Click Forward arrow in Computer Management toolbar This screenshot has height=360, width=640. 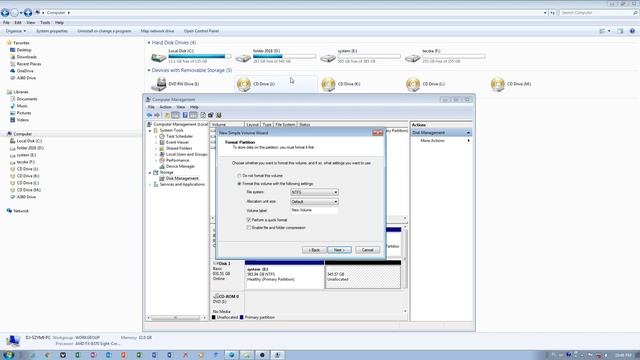(157, 115)
